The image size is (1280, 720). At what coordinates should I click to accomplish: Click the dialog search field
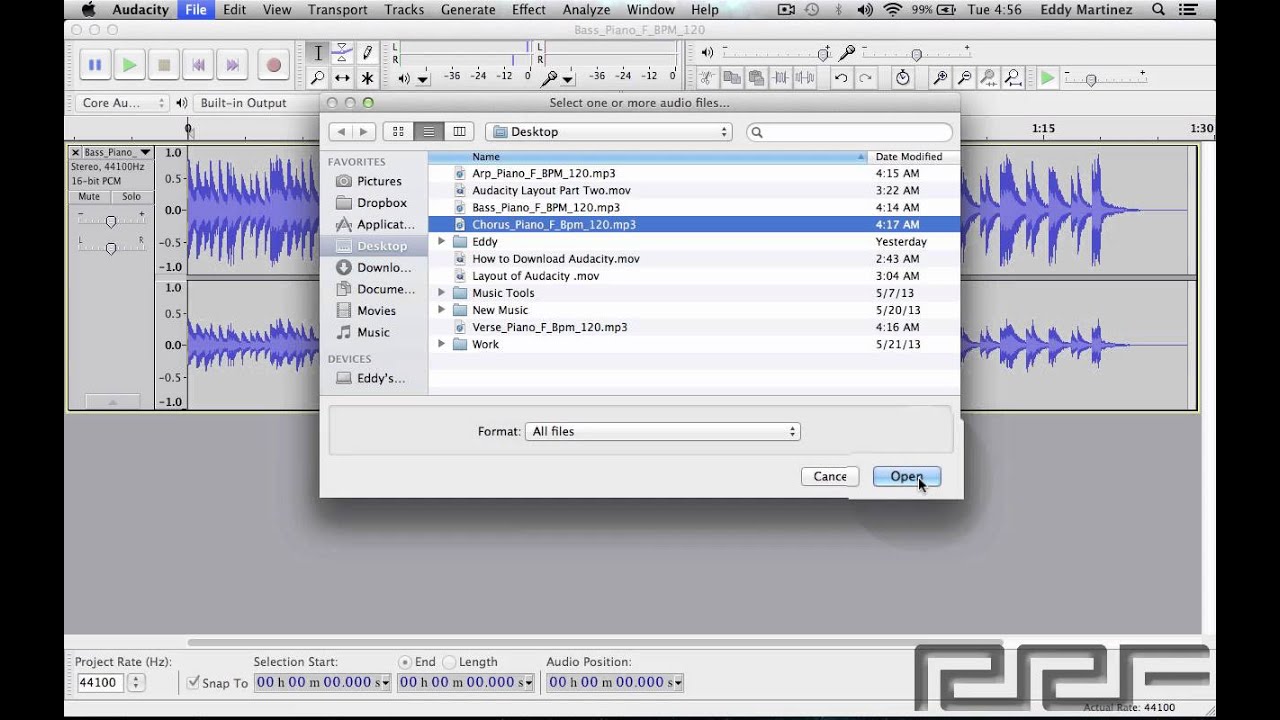click(849, 132)
